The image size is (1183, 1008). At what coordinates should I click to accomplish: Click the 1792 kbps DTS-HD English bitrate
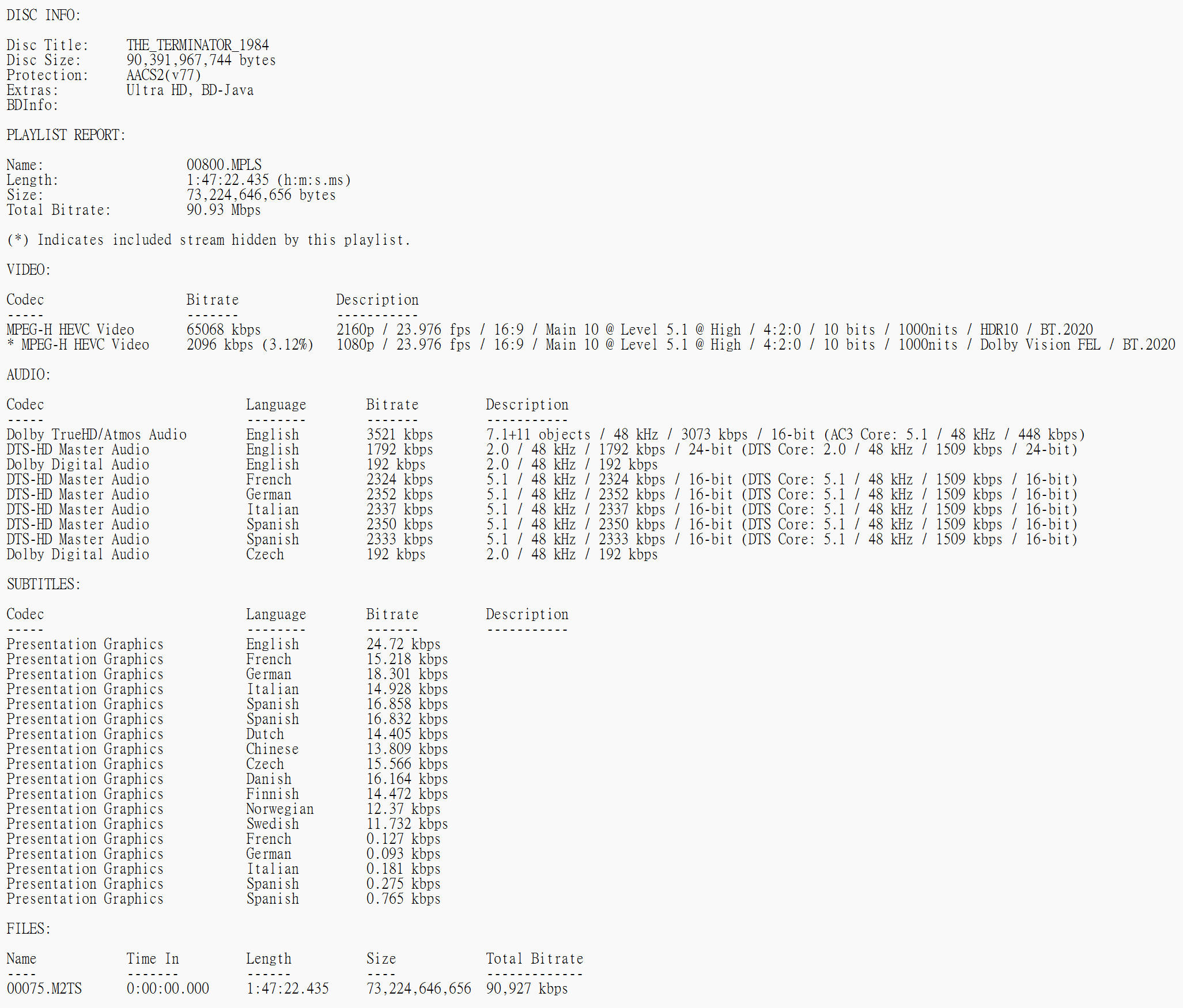pyautogui.click(x=399, y=449)
